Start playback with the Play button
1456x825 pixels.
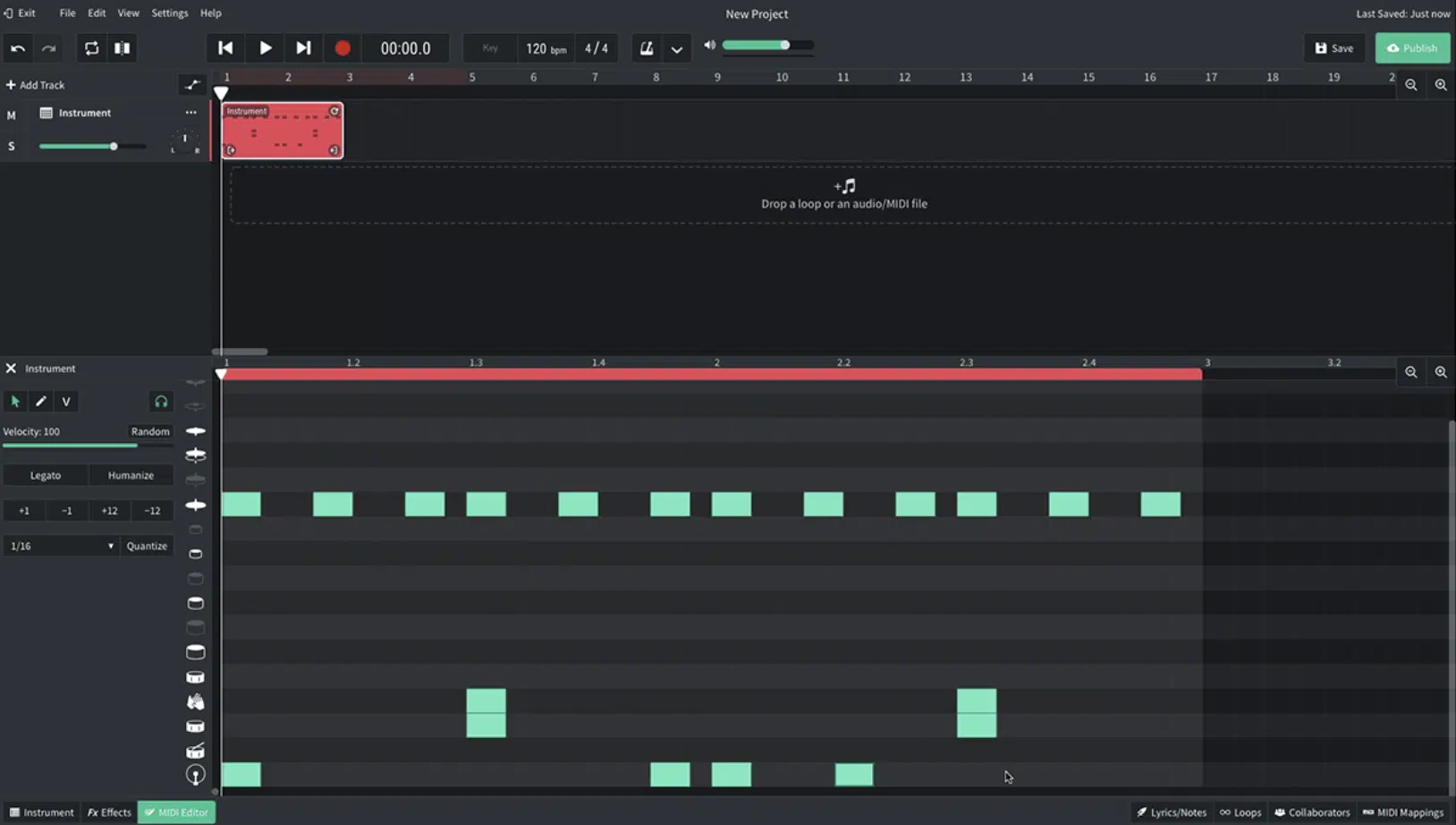265,48
